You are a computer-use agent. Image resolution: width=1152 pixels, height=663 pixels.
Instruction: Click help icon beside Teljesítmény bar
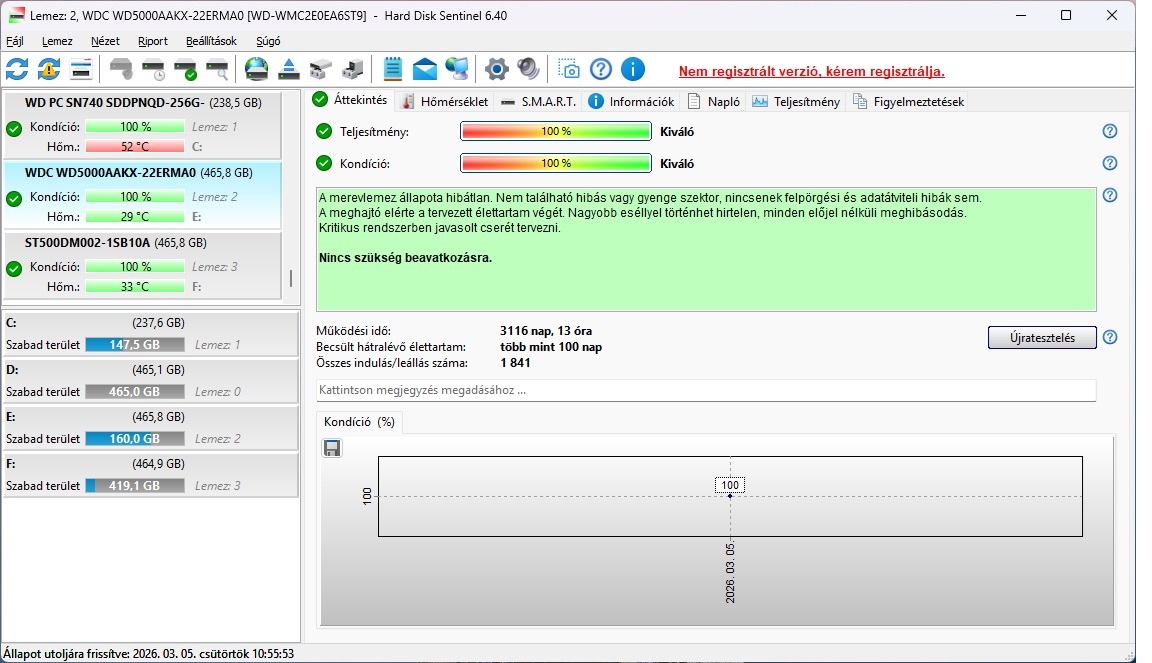pyautogui.click(x=1110, y=131)
